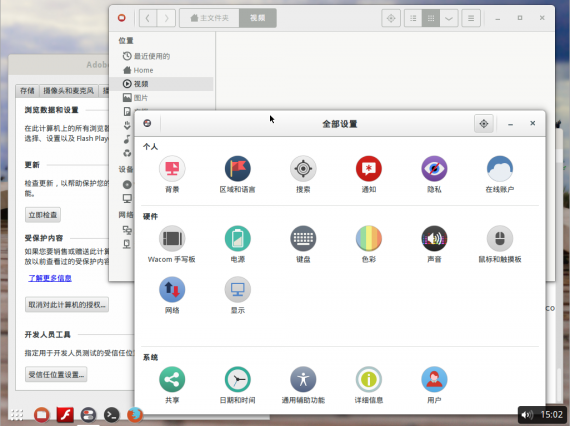Viewport: 570px width, 426px height.
Task: Click the app icon in 全部设置 title bar
Action: 147,123
